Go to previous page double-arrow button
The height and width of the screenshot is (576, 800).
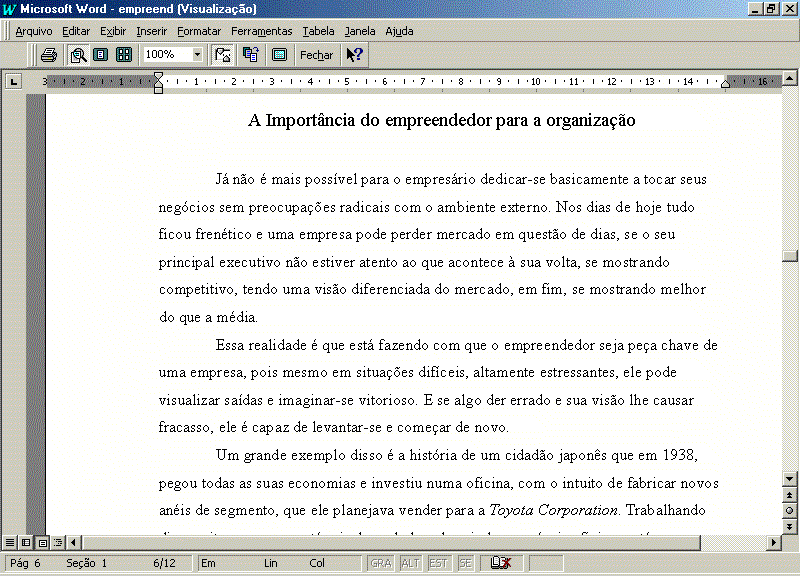[790, 495]
